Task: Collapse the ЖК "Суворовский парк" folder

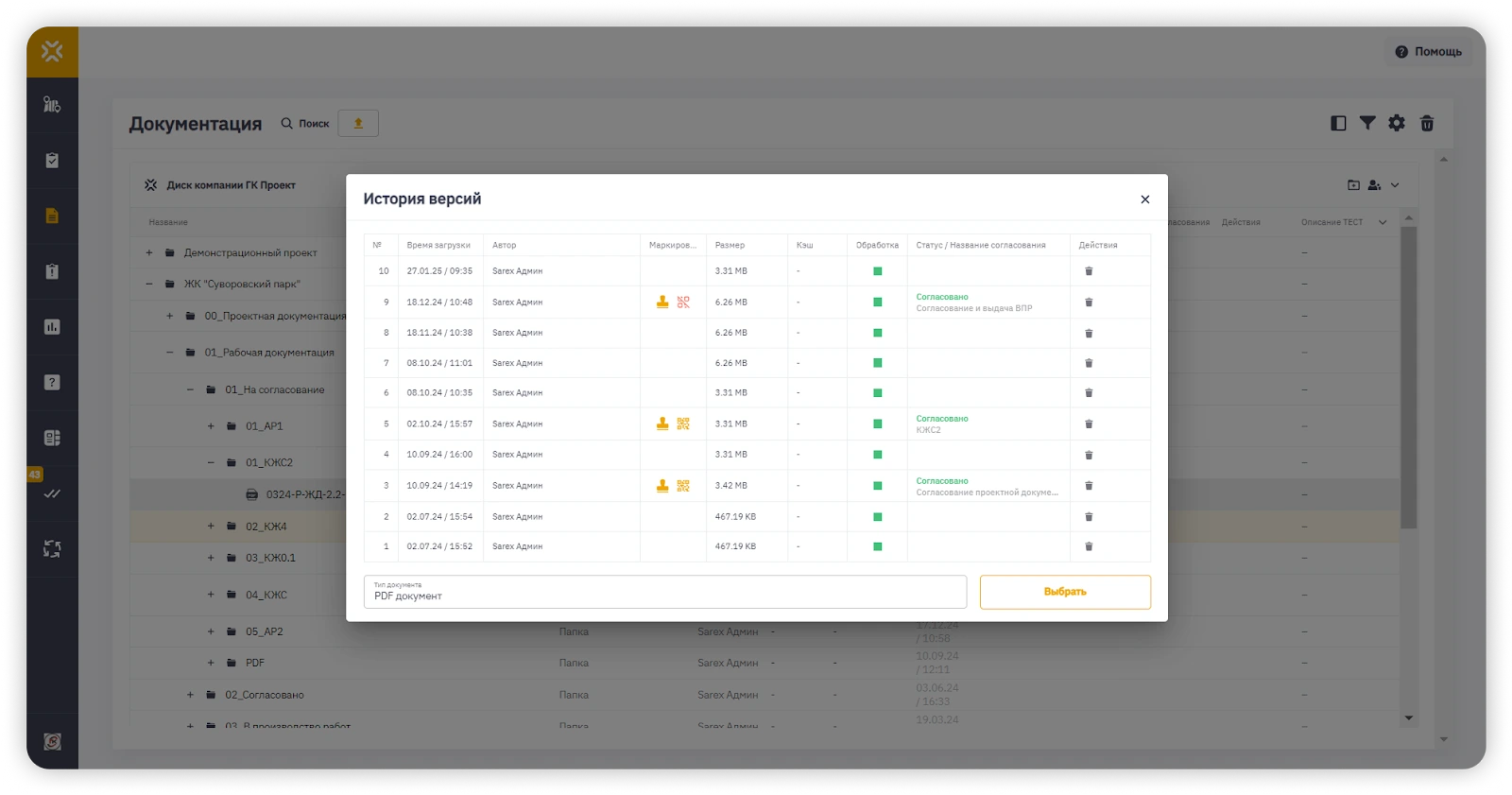Action: [149, 284]
